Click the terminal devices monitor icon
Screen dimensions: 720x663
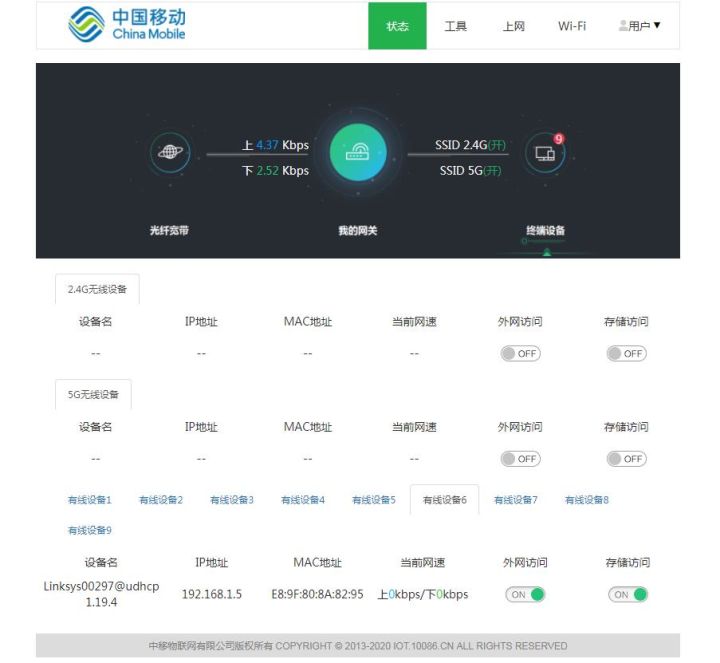(x=545, y=153)
